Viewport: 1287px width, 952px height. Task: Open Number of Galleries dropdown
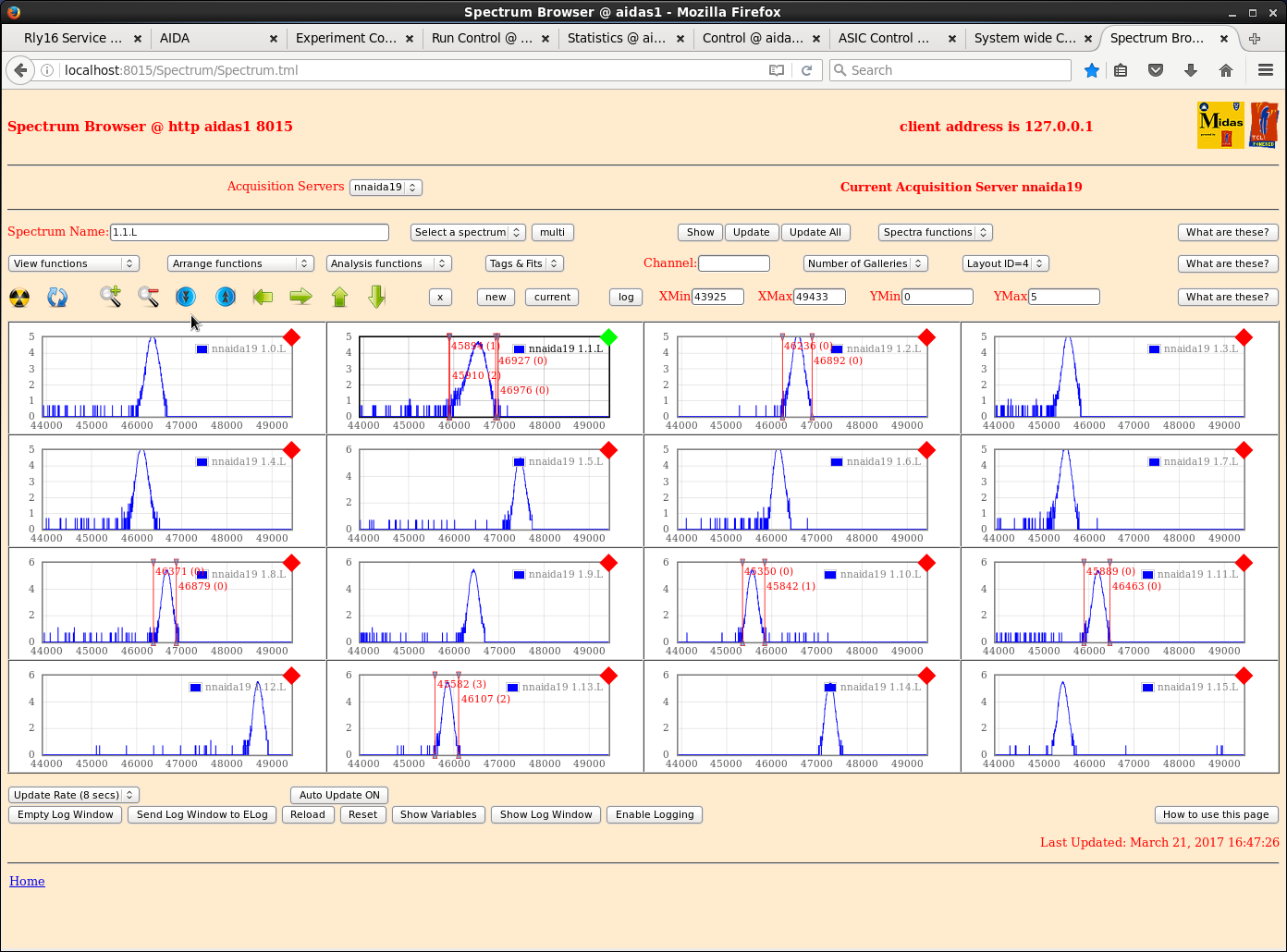pyautogui.click(x=864, y=263)
